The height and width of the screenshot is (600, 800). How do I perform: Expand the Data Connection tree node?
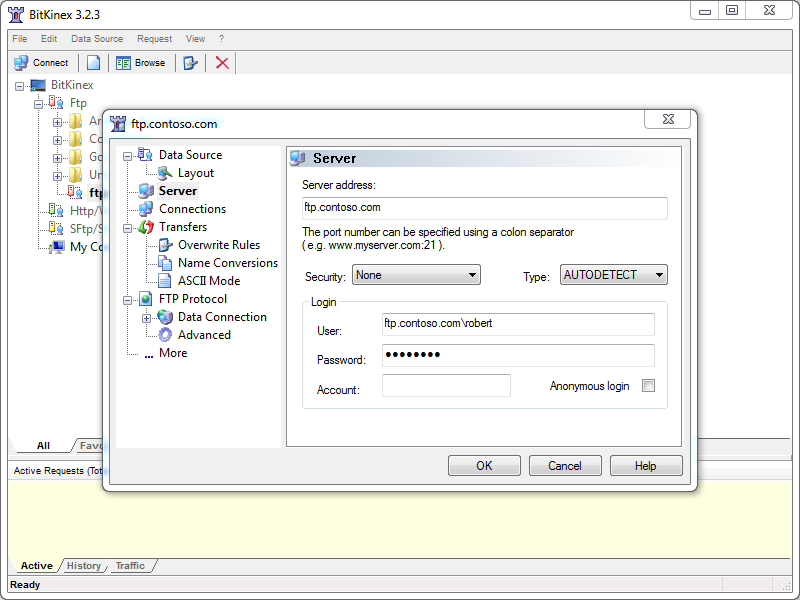pos(147,317)
